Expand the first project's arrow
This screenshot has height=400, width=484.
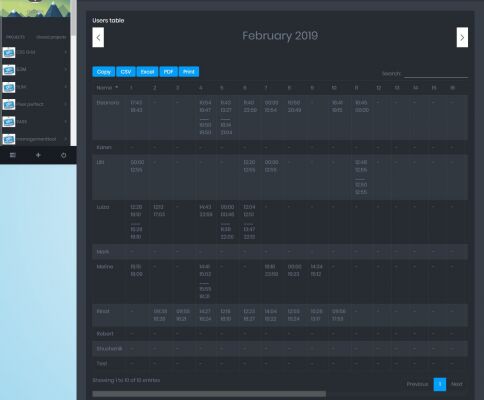65,52
